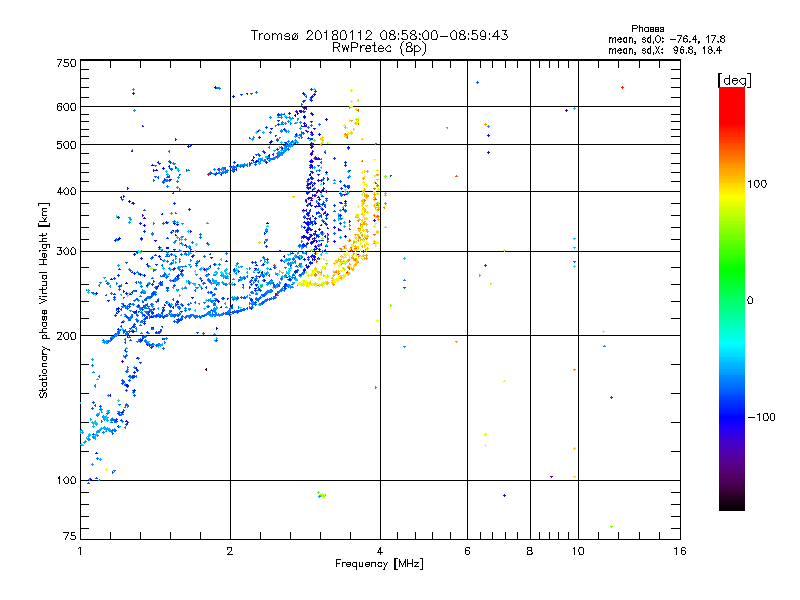Click the y-axis tick label '400'

[x=66, y=192]
